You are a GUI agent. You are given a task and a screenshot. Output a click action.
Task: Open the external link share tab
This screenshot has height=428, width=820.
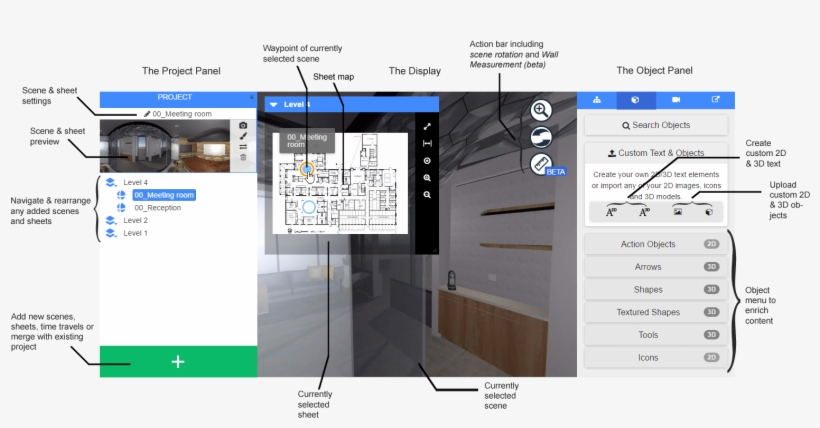[x=715, y=100]
